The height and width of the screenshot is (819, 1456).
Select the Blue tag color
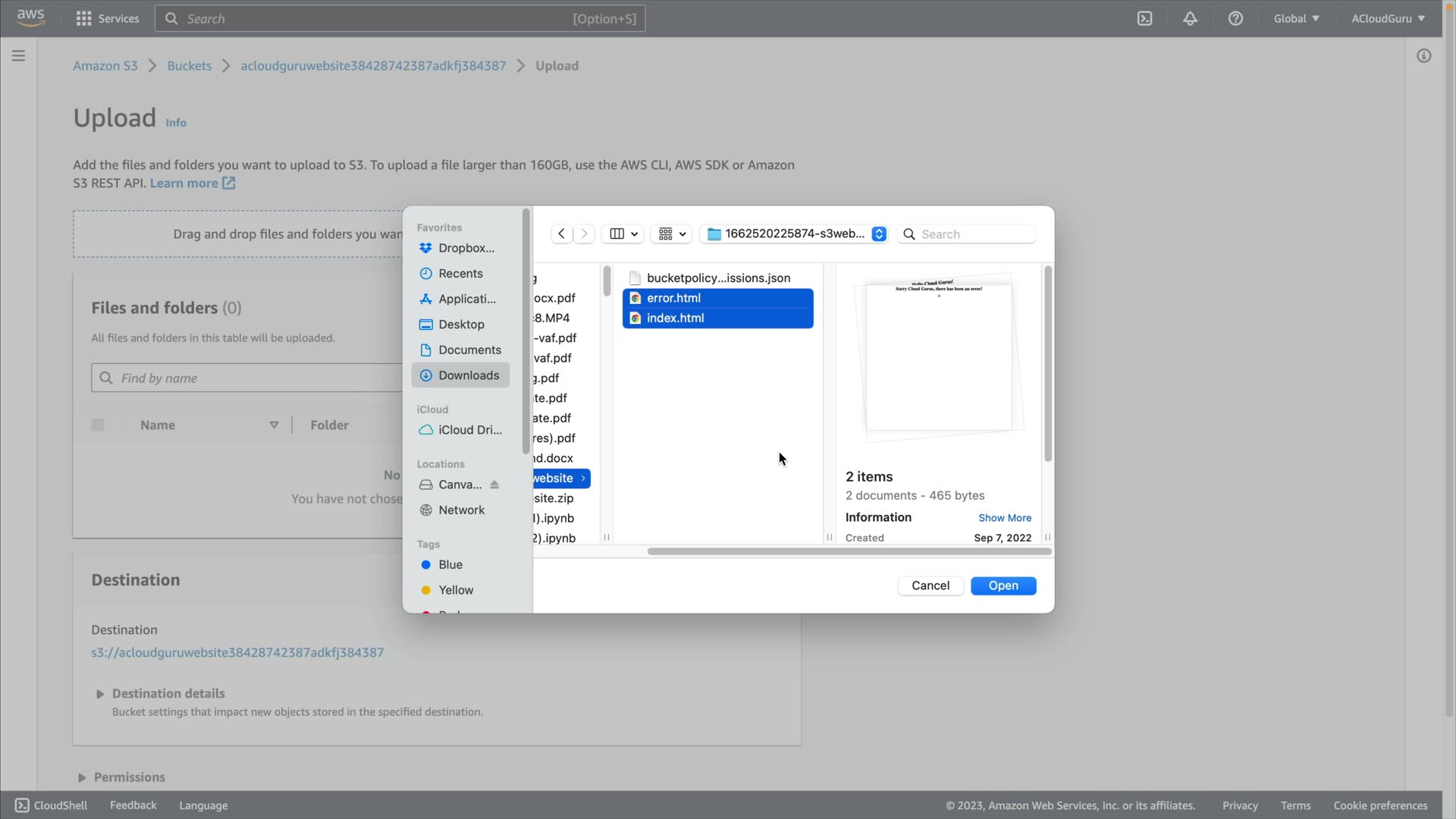pos(450,565)
